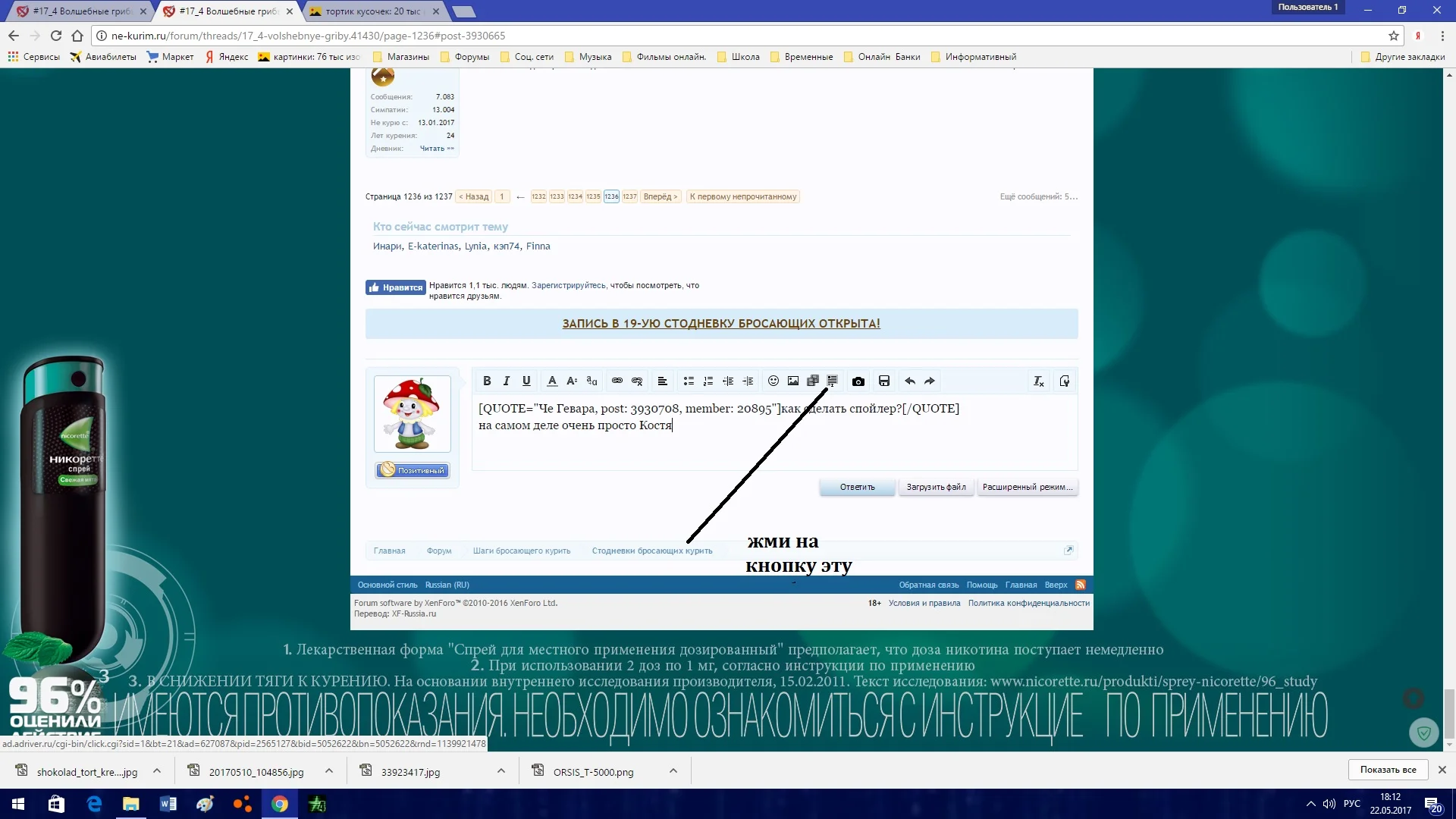
Task: Undo the last editor change
Action: pos(909,381)
